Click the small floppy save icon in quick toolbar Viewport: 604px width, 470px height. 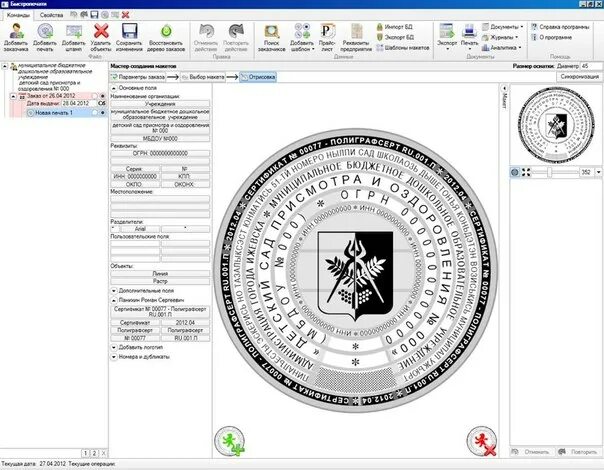pos(94,15)
